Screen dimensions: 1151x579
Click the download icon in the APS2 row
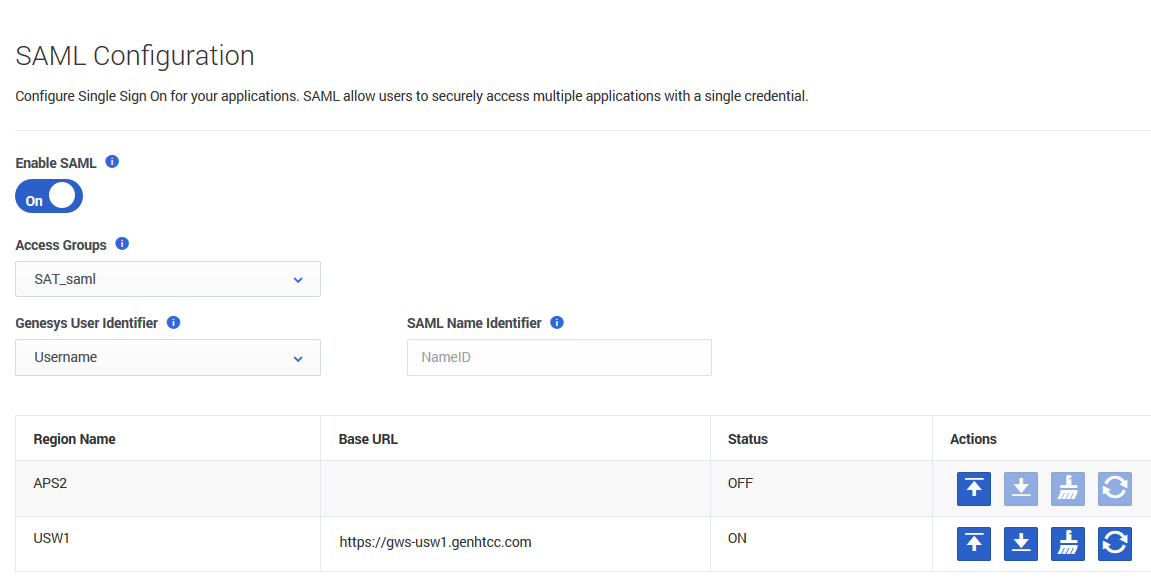1021,488
